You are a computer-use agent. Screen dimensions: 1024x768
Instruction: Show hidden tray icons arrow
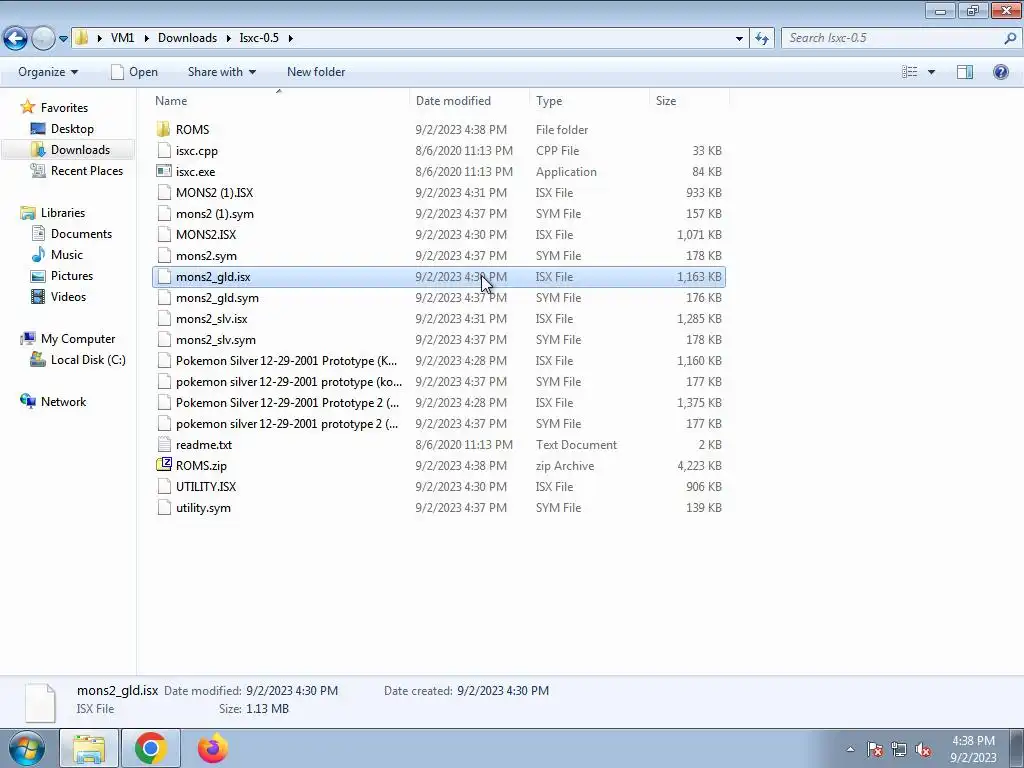(x=850, y=749)
